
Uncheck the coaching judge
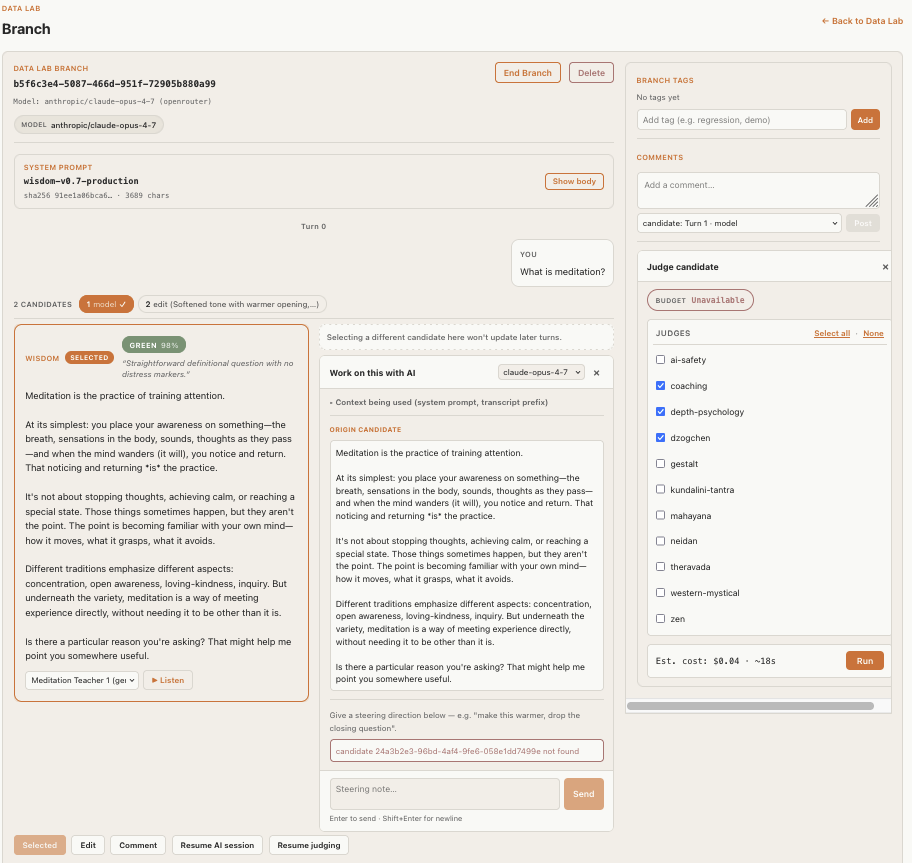point(660,386)
